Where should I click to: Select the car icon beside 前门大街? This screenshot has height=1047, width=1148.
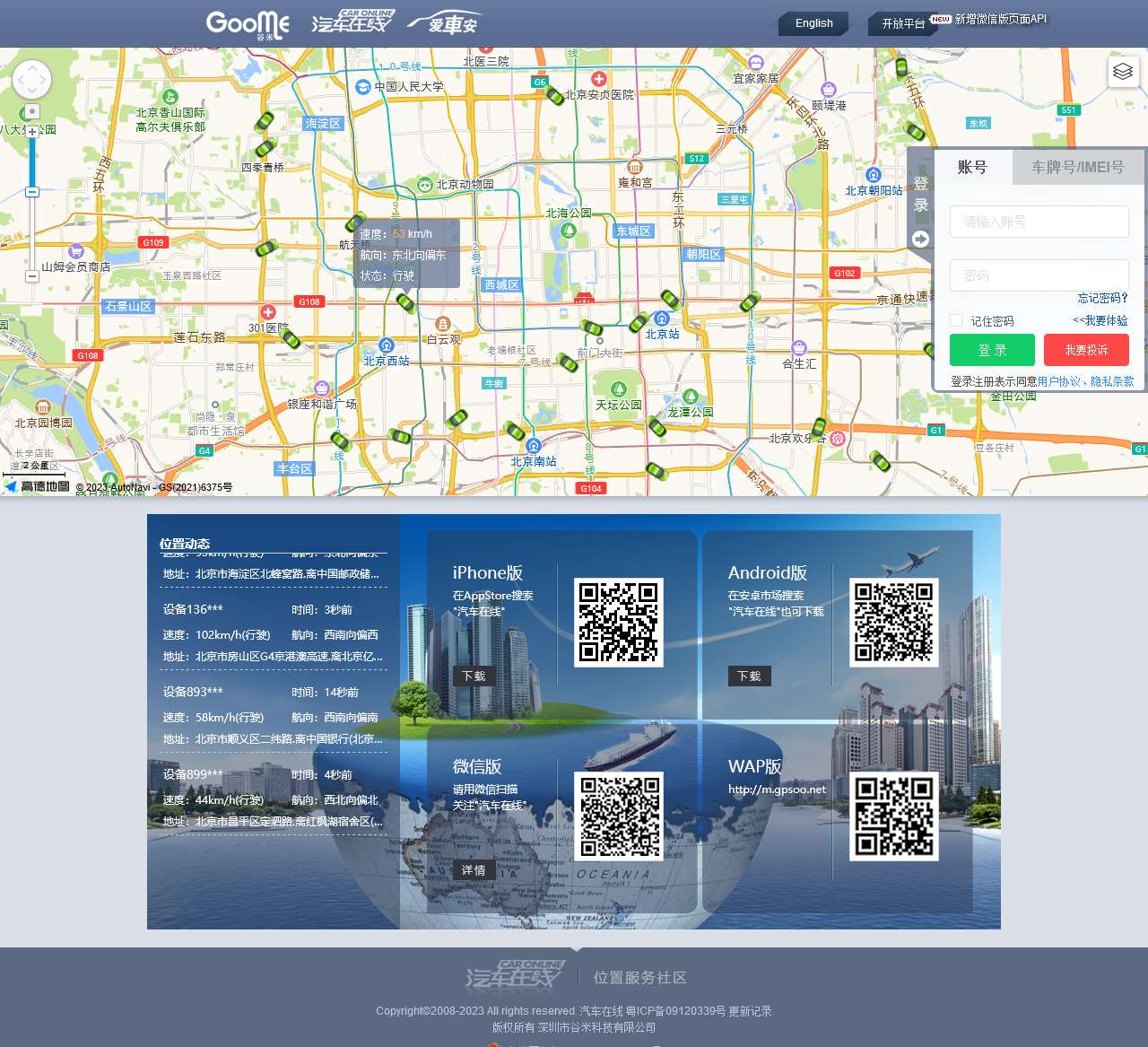pyautogui.click(x=591, y=327)
